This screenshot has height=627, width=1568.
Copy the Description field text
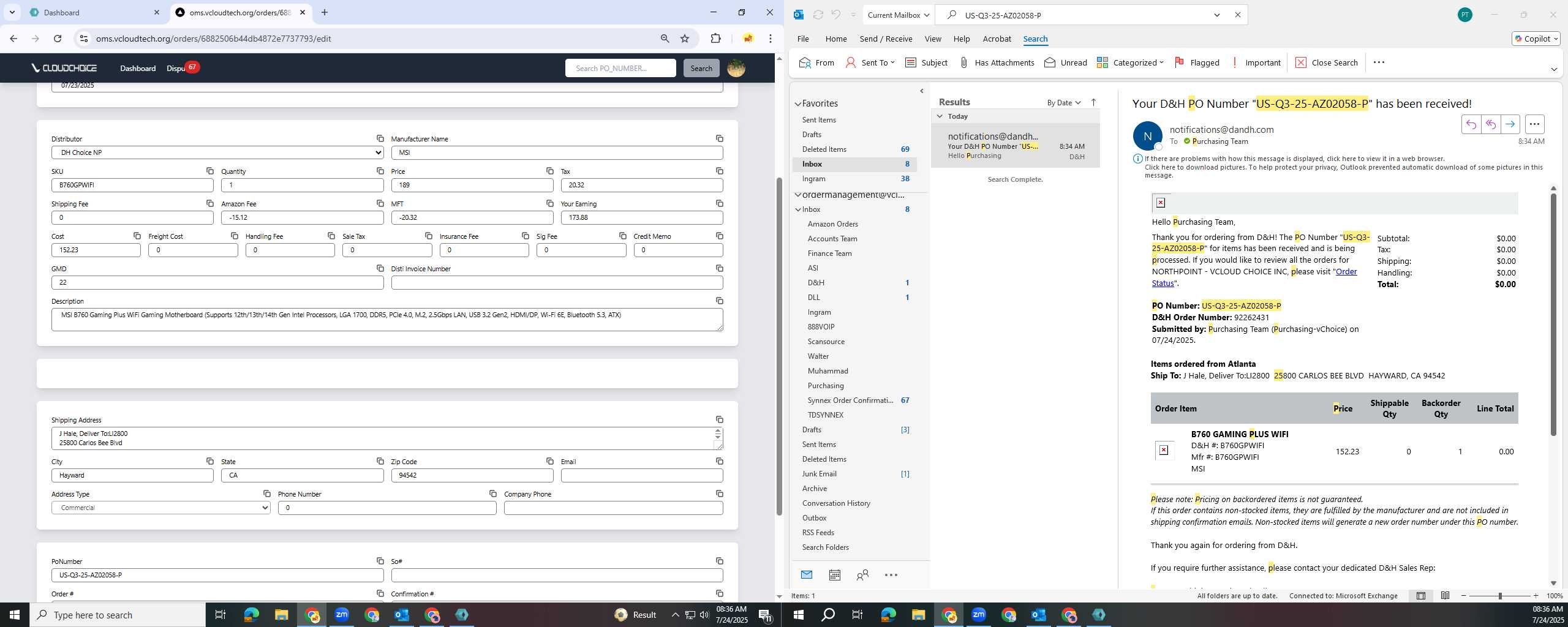pyautogui.click(x=719, y=301)
